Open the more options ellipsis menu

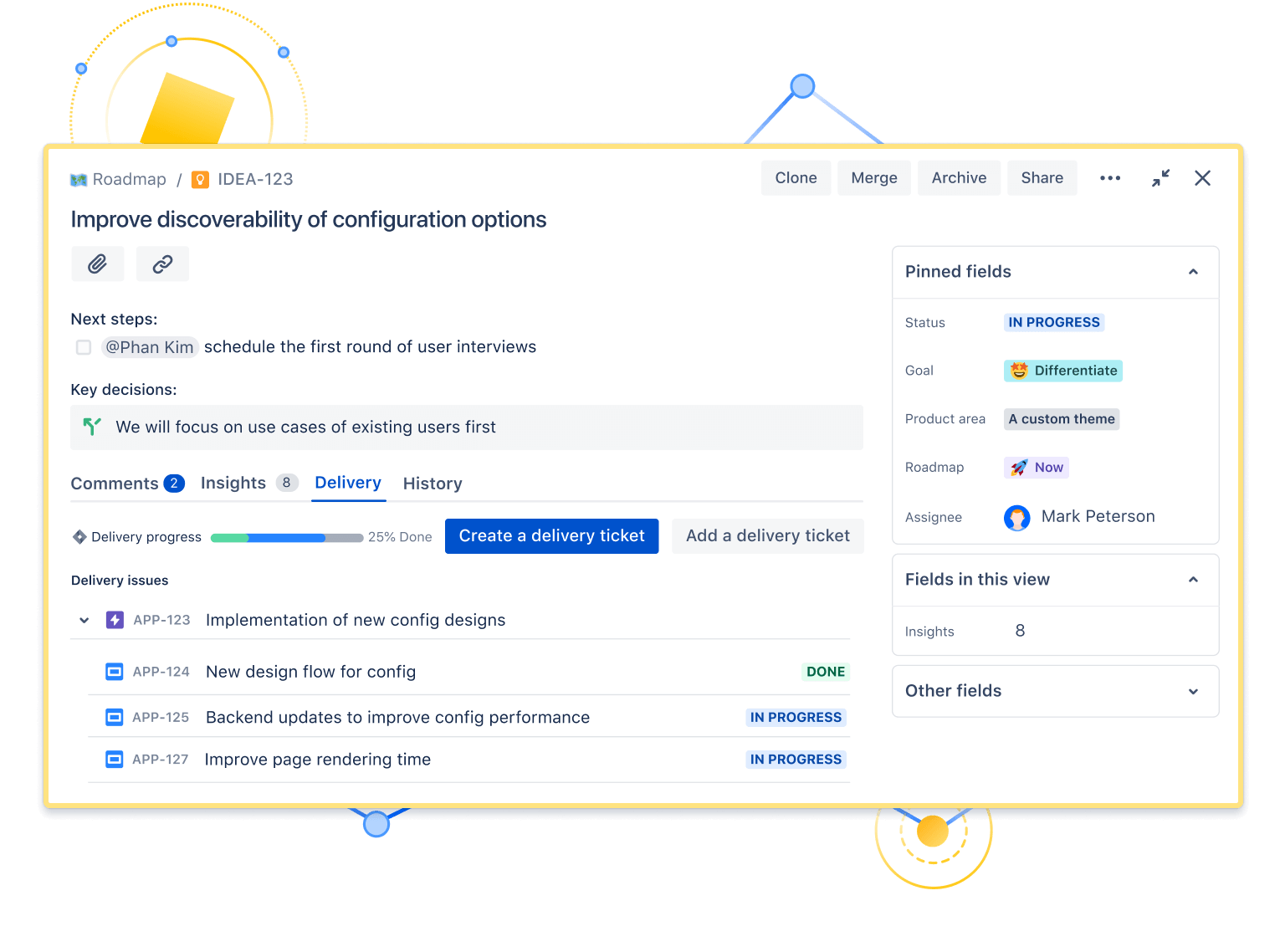point(1110,177)
